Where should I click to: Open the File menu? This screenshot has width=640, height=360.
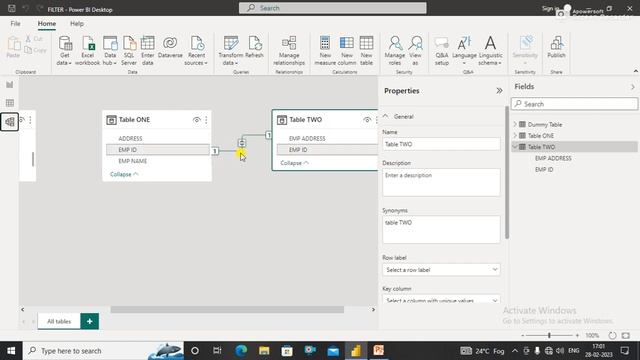pyautogui.click(x=16, y=24)
